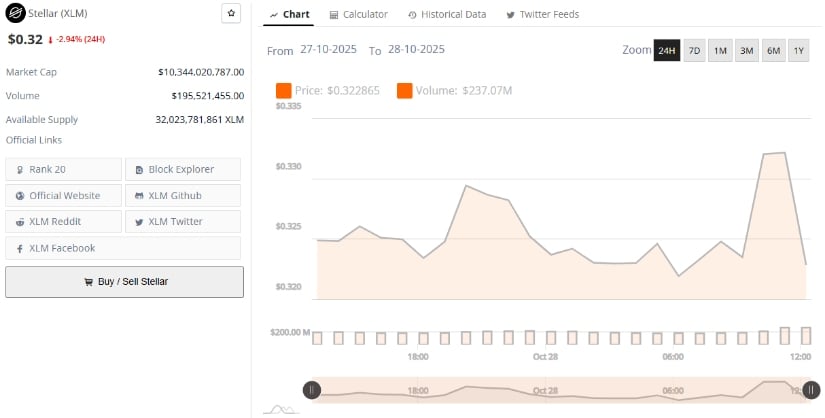Open the XLM Twitter page

tap(183, 222)
